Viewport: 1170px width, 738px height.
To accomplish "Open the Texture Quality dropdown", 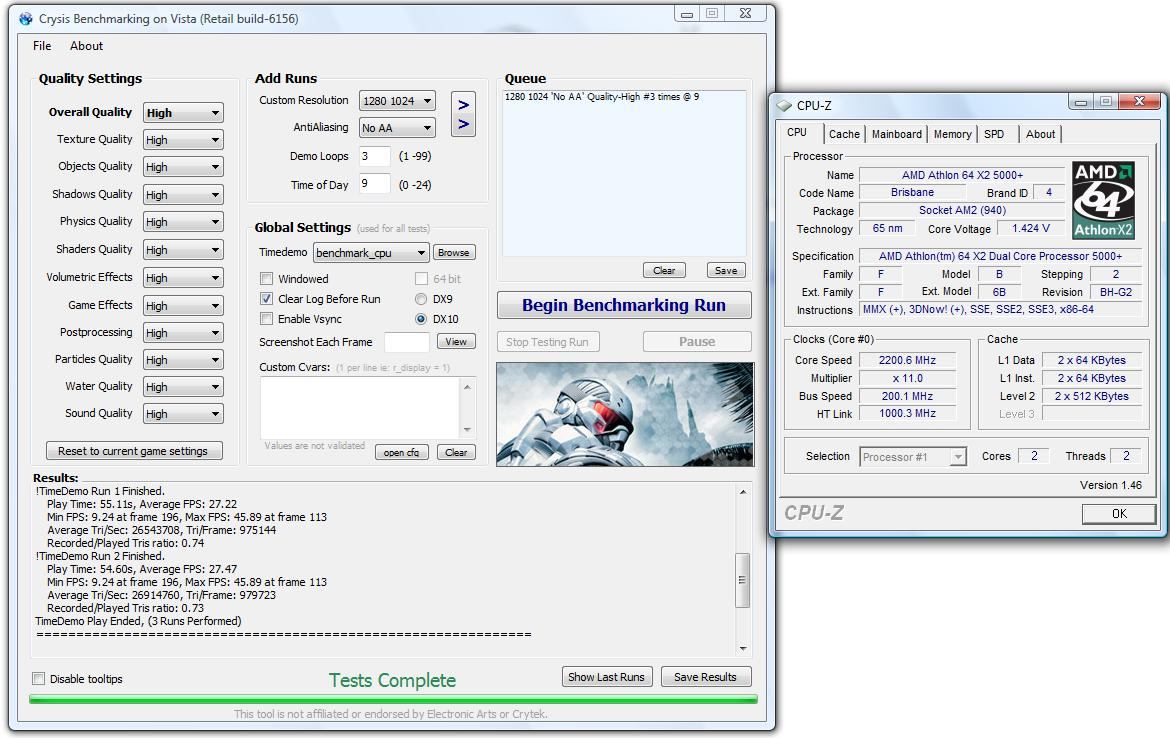I will 183,140.
